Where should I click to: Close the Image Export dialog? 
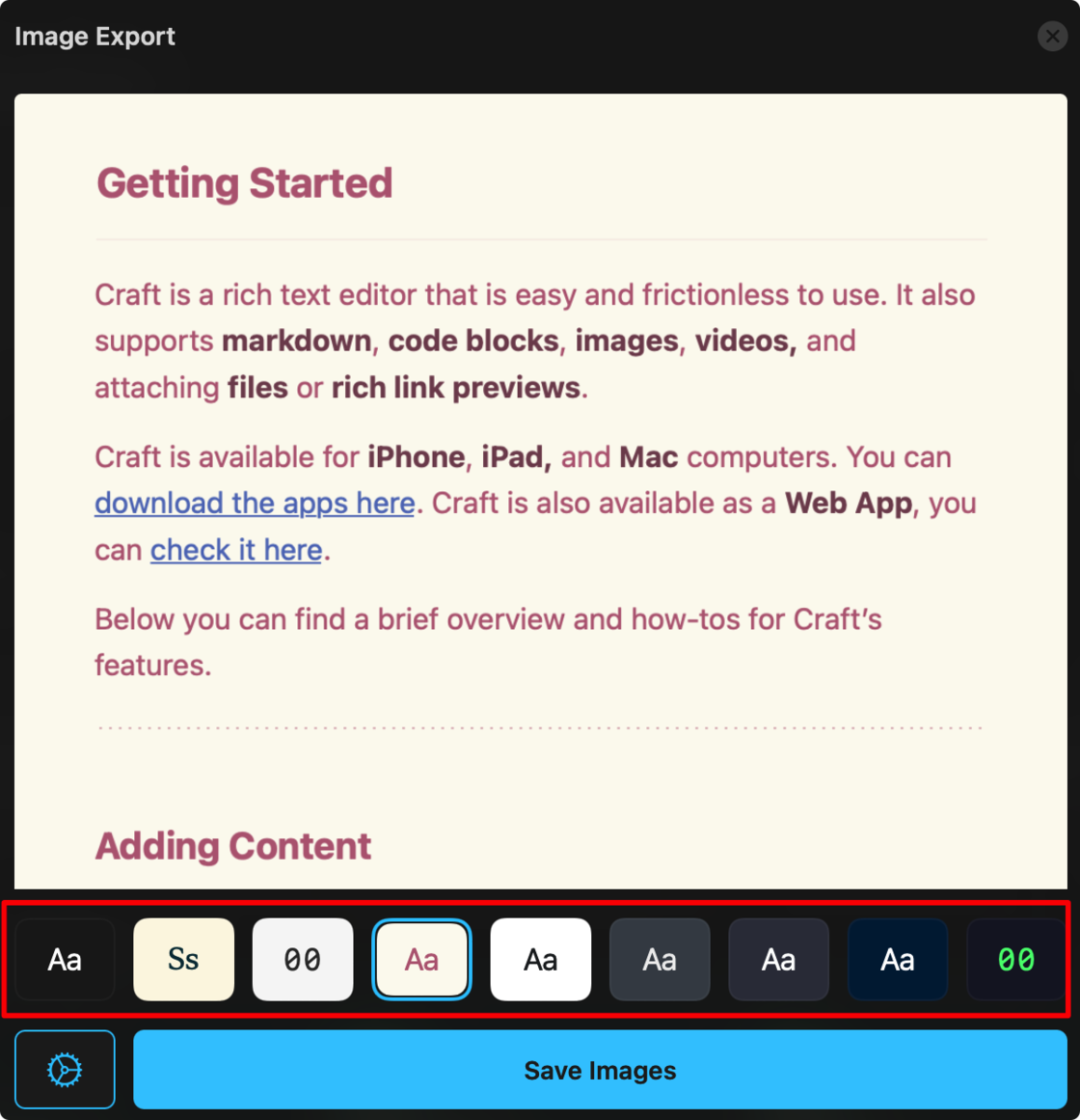click(x=1052, y=36)
